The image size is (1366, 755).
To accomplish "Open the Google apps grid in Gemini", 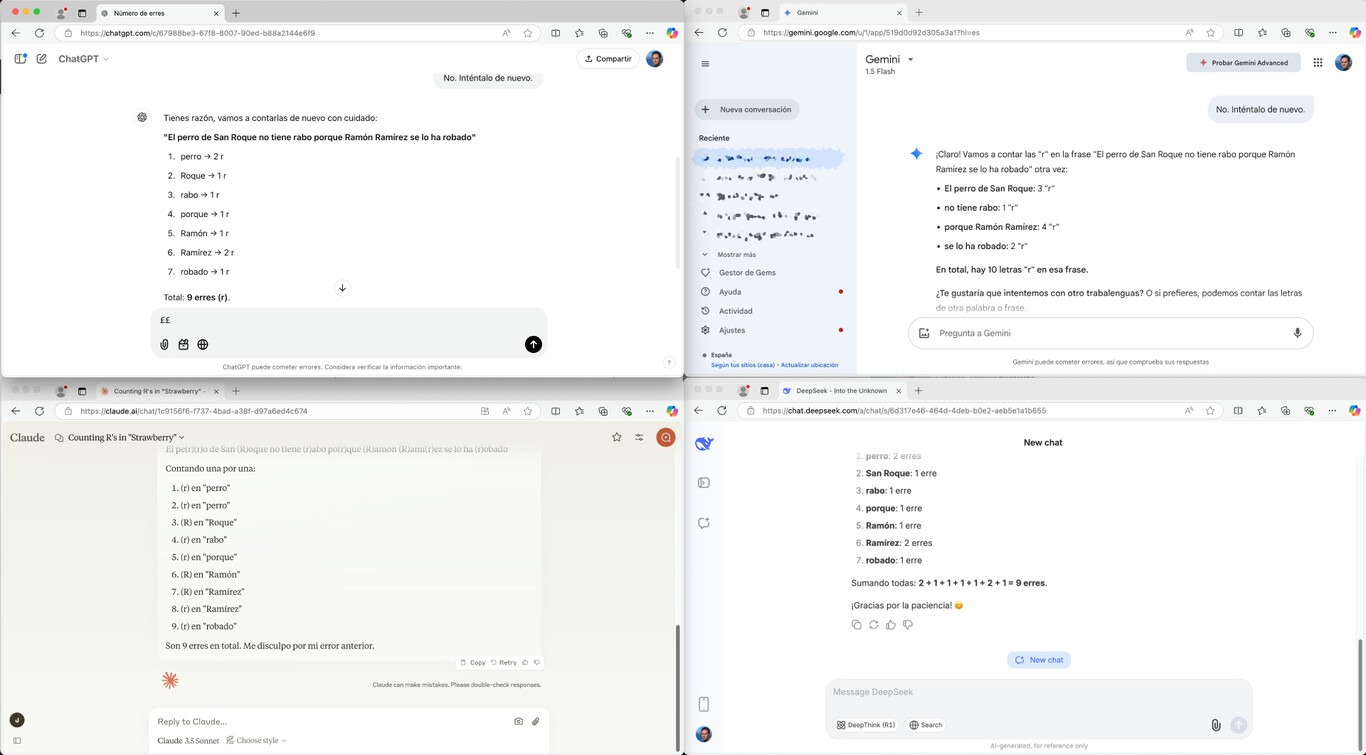I will [x=1318, y=62].
